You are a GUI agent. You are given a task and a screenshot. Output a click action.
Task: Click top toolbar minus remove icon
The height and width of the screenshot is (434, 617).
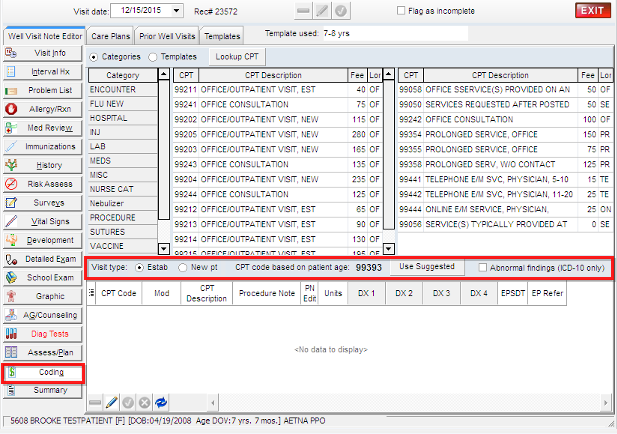pos(303,11)
